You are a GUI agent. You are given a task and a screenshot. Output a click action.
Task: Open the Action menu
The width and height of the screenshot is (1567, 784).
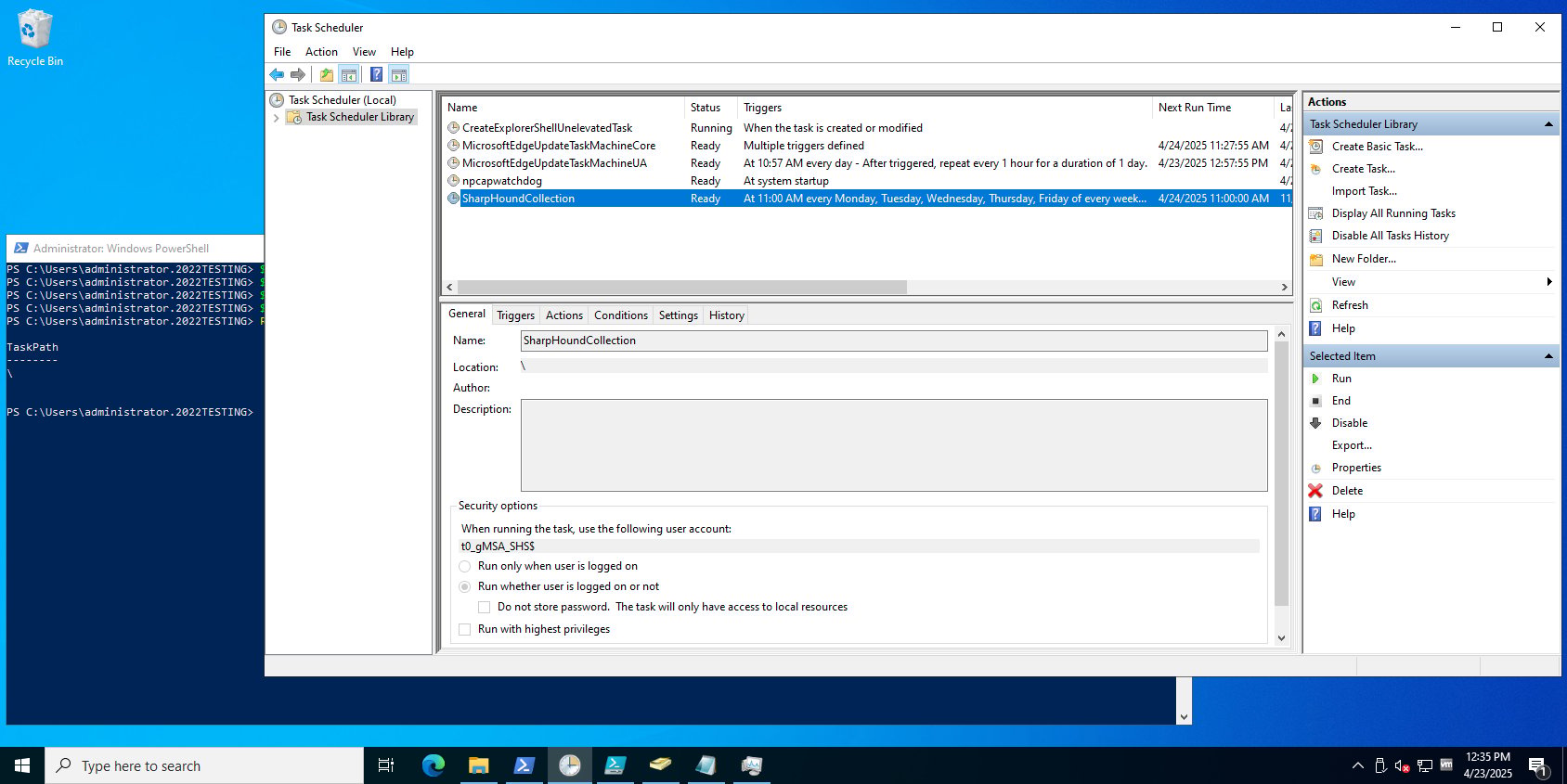[321, 52]
